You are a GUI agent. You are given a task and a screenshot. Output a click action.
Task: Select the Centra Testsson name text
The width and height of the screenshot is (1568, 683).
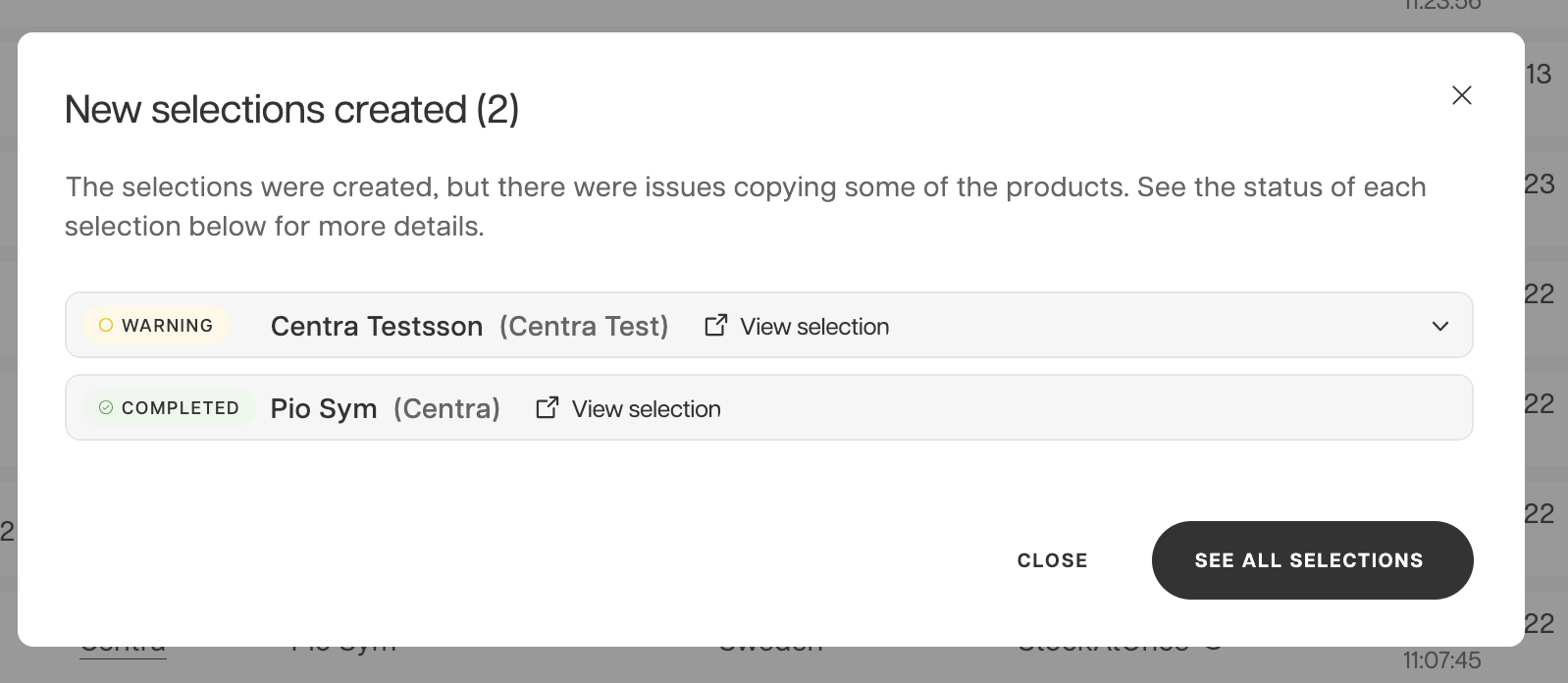[377, 326]
